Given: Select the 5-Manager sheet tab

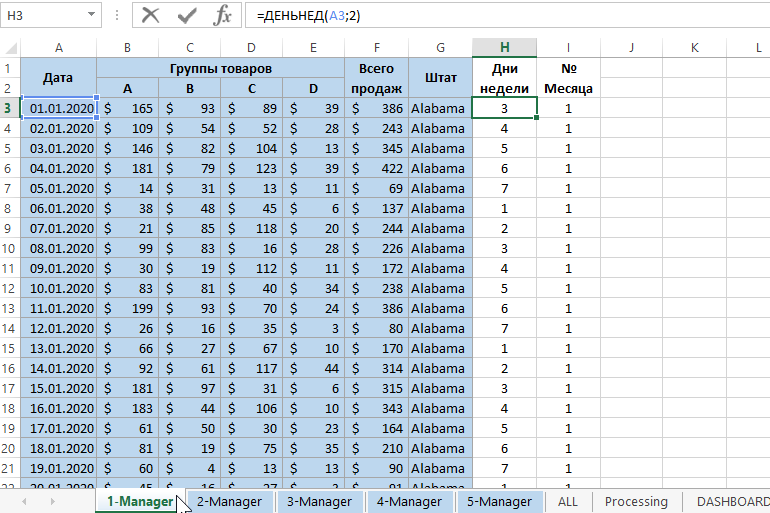Looking at the screenshot, I should [x=499, y=501].
